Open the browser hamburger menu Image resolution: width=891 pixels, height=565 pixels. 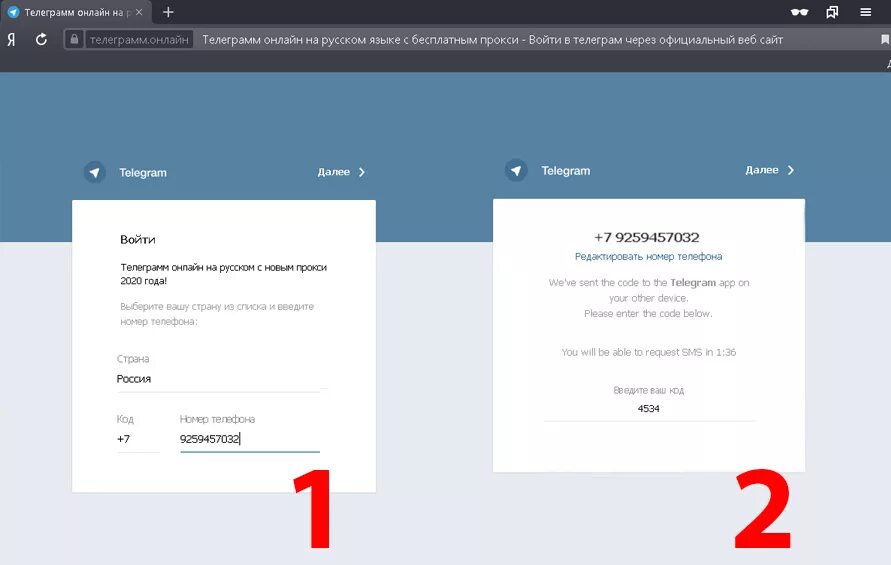pyautogui.click(x=865, y=12)
